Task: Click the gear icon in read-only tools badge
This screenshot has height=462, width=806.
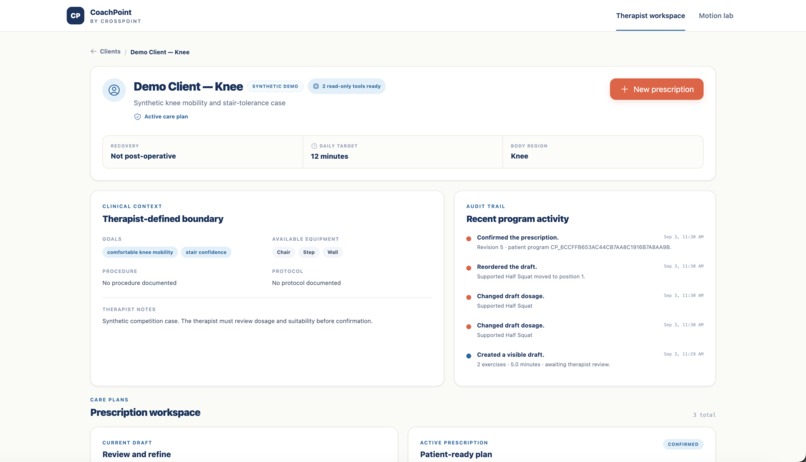Action: (316, 86)
